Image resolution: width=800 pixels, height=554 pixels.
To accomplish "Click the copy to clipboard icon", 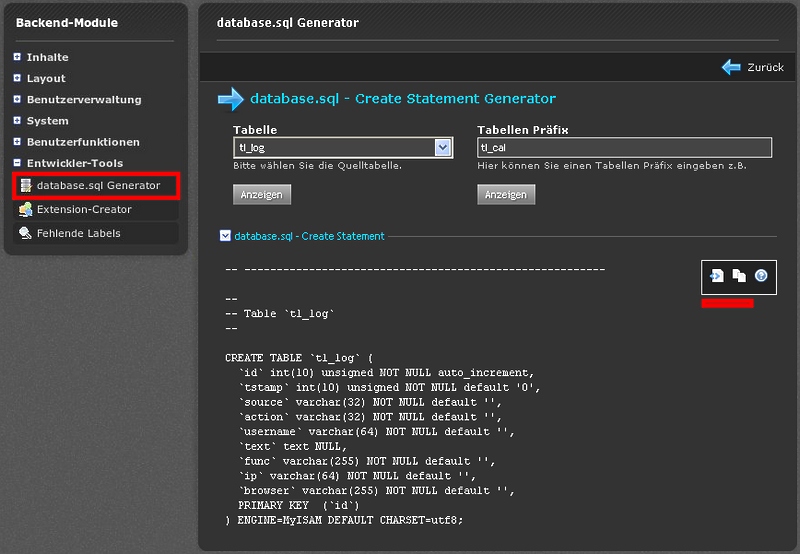I will tap(739, 276).
